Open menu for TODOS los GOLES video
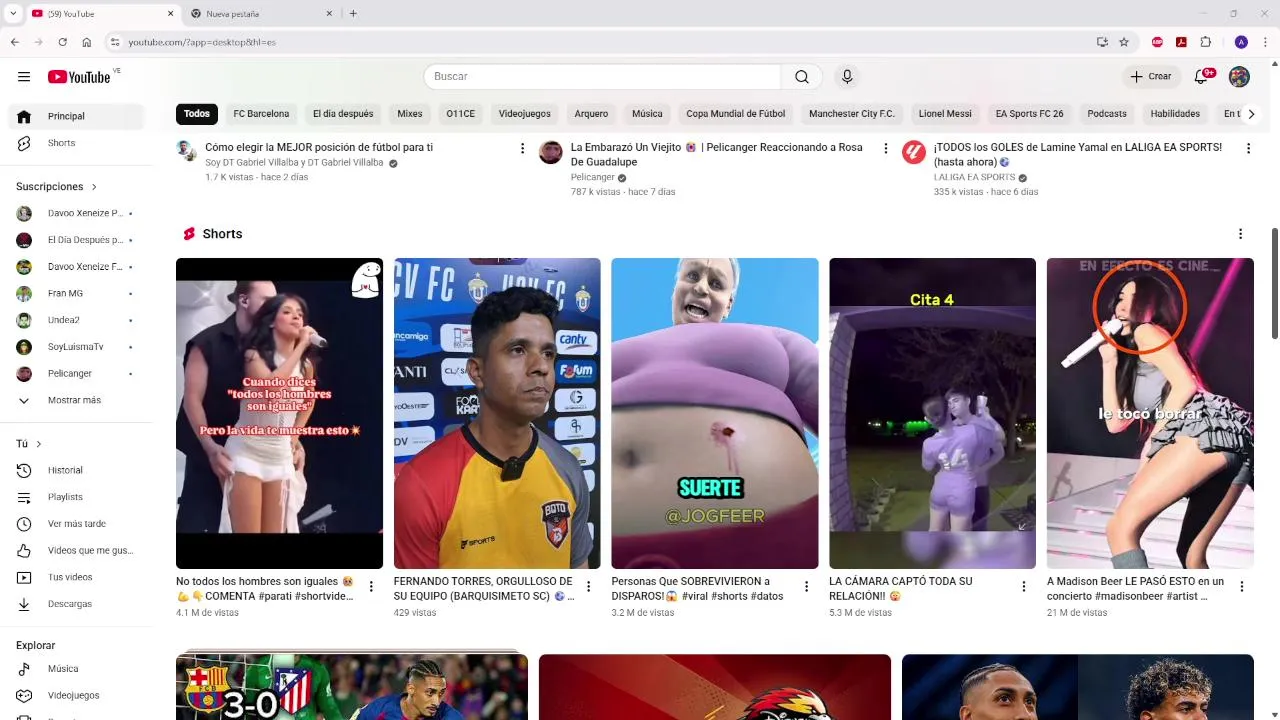 (1248, 148)
